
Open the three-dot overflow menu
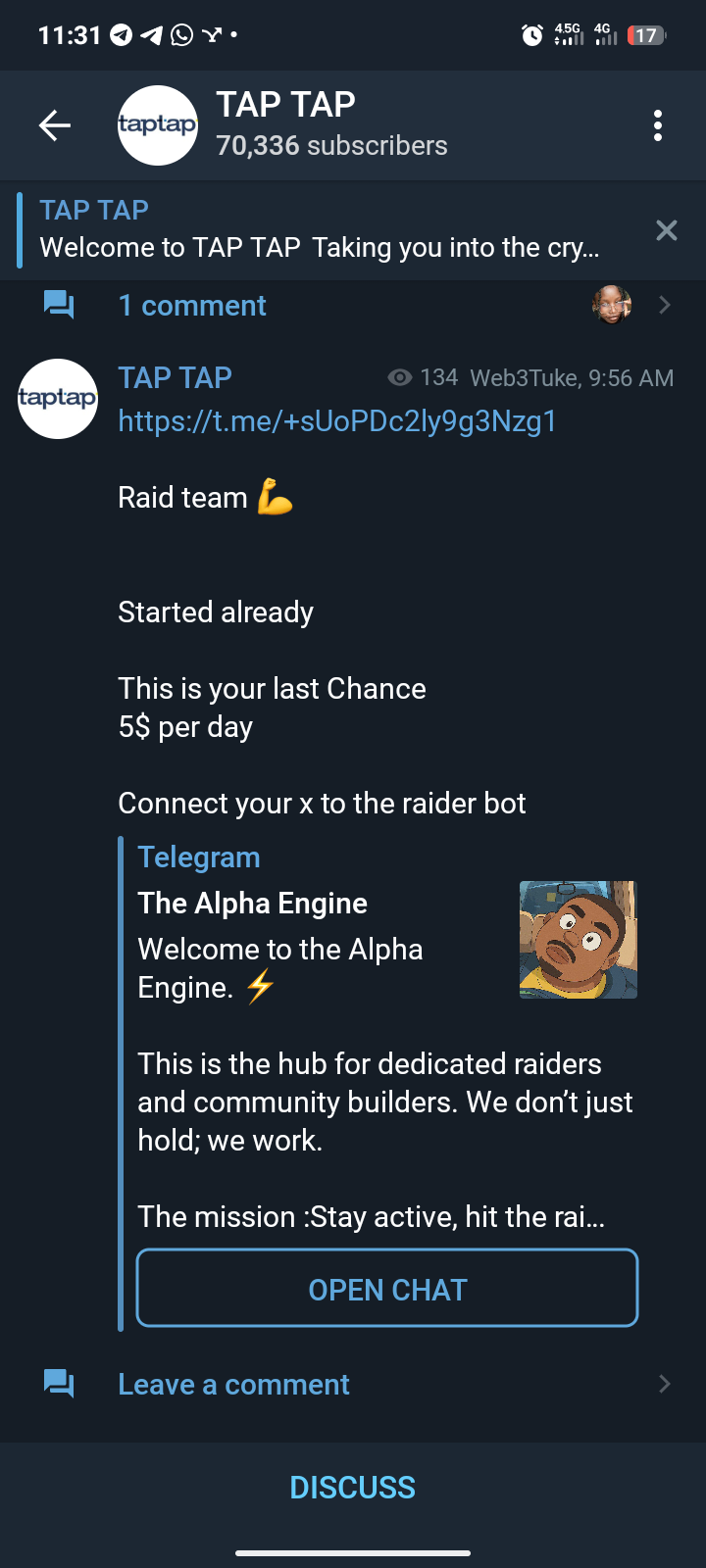pyautogui.click(x=657, y=125)
